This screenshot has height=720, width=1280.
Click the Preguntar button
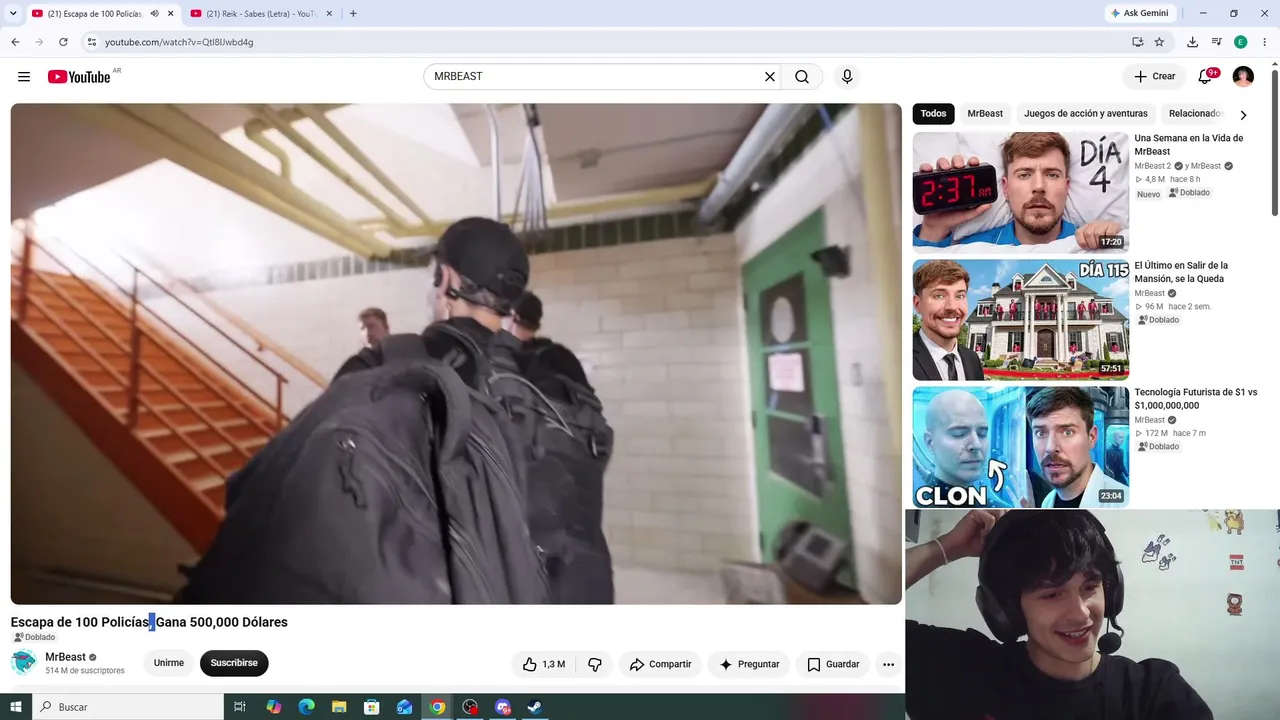(x=749, y=664)
